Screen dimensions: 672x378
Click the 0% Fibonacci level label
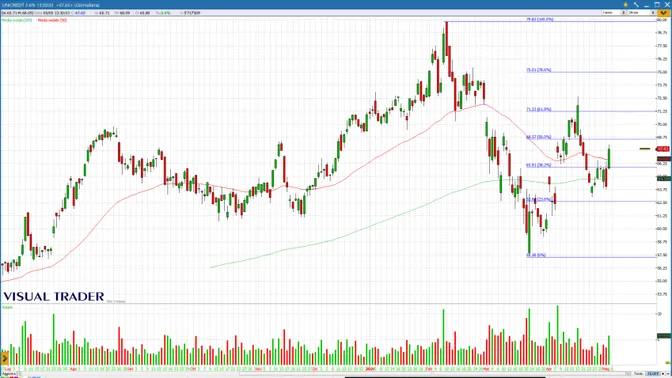(x=536, y=255)
